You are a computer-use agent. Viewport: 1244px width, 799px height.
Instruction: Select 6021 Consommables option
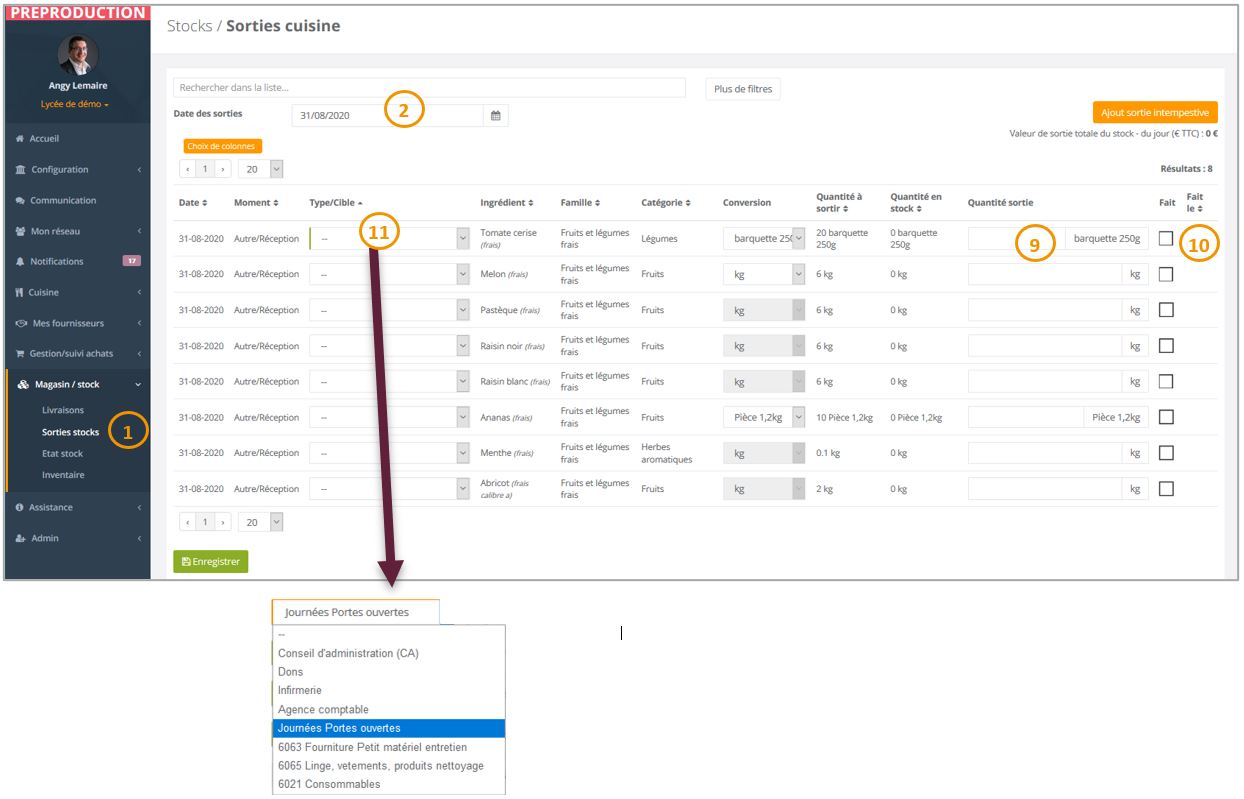[x=389, y=784]
